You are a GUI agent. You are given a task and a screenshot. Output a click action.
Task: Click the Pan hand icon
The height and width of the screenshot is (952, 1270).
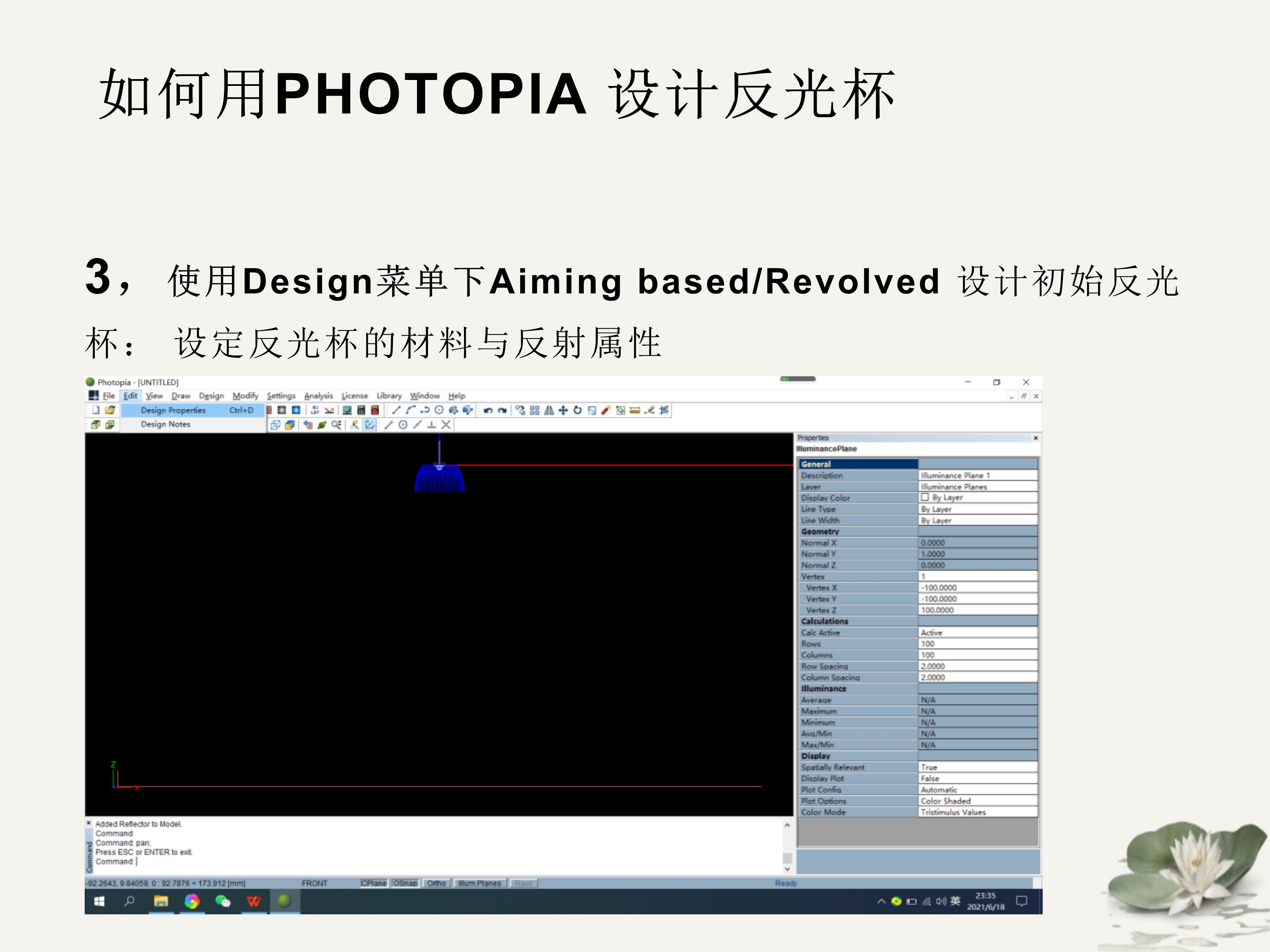tap(308, 425)
